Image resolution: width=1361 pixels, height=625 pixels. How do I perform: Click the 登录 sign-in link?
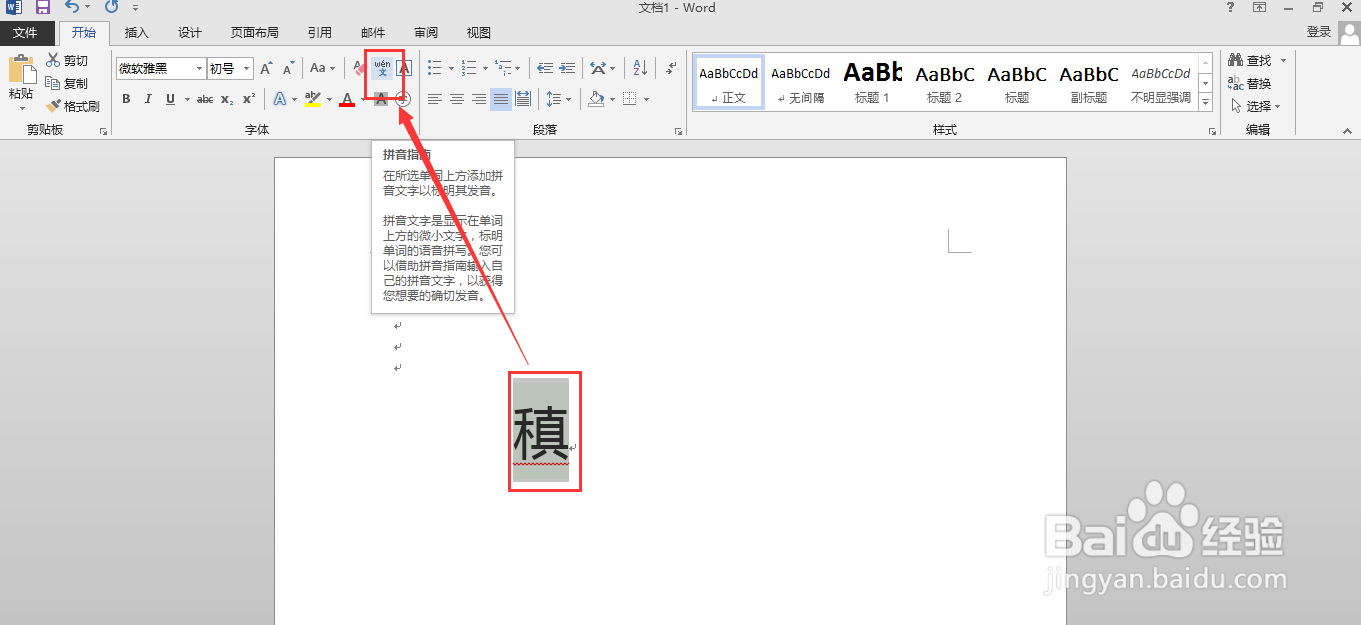[x=1318, y=31]
